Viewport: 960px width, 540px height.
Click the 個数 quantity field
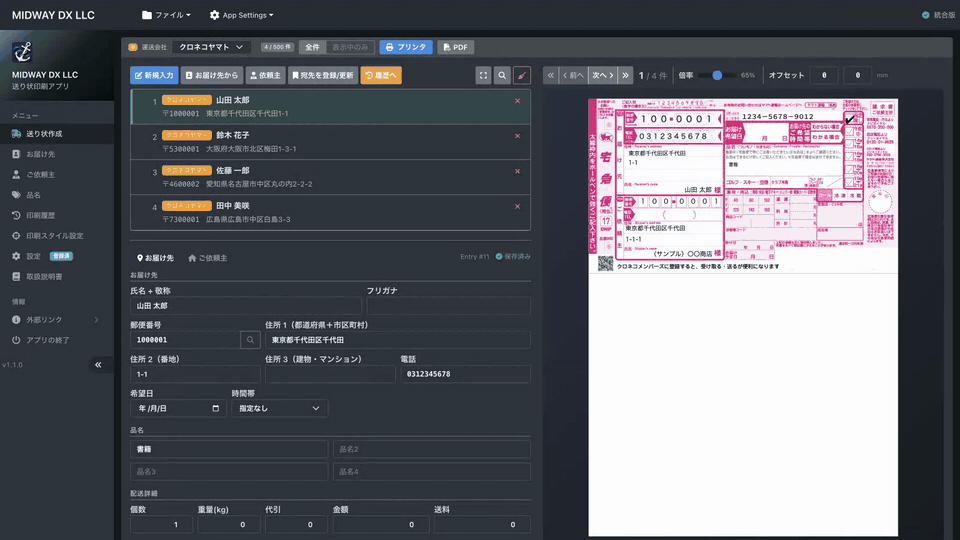coord(162,525)
